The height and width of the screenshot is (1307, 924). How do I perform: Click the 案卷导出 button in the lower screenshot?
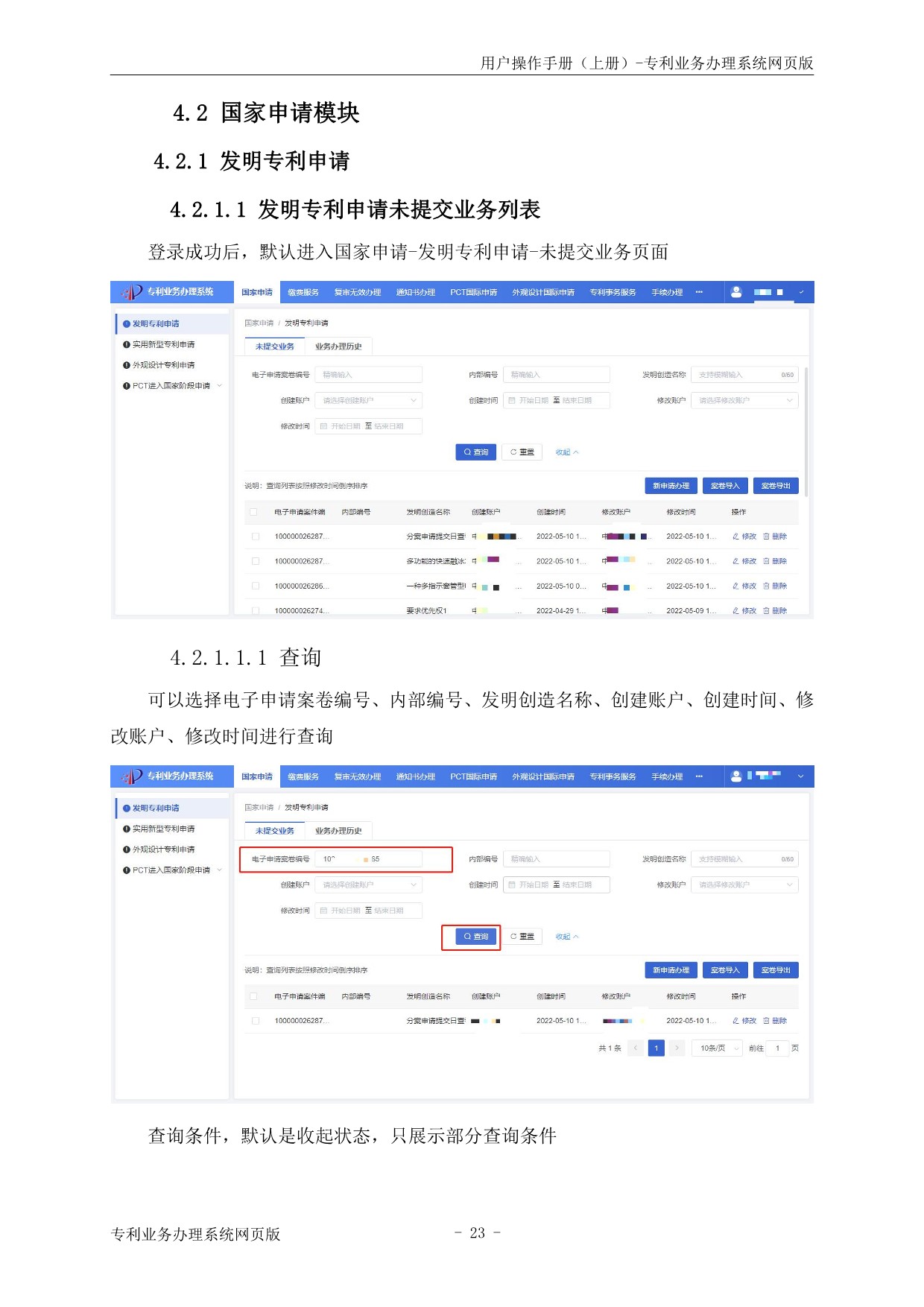tap(776, 970)
